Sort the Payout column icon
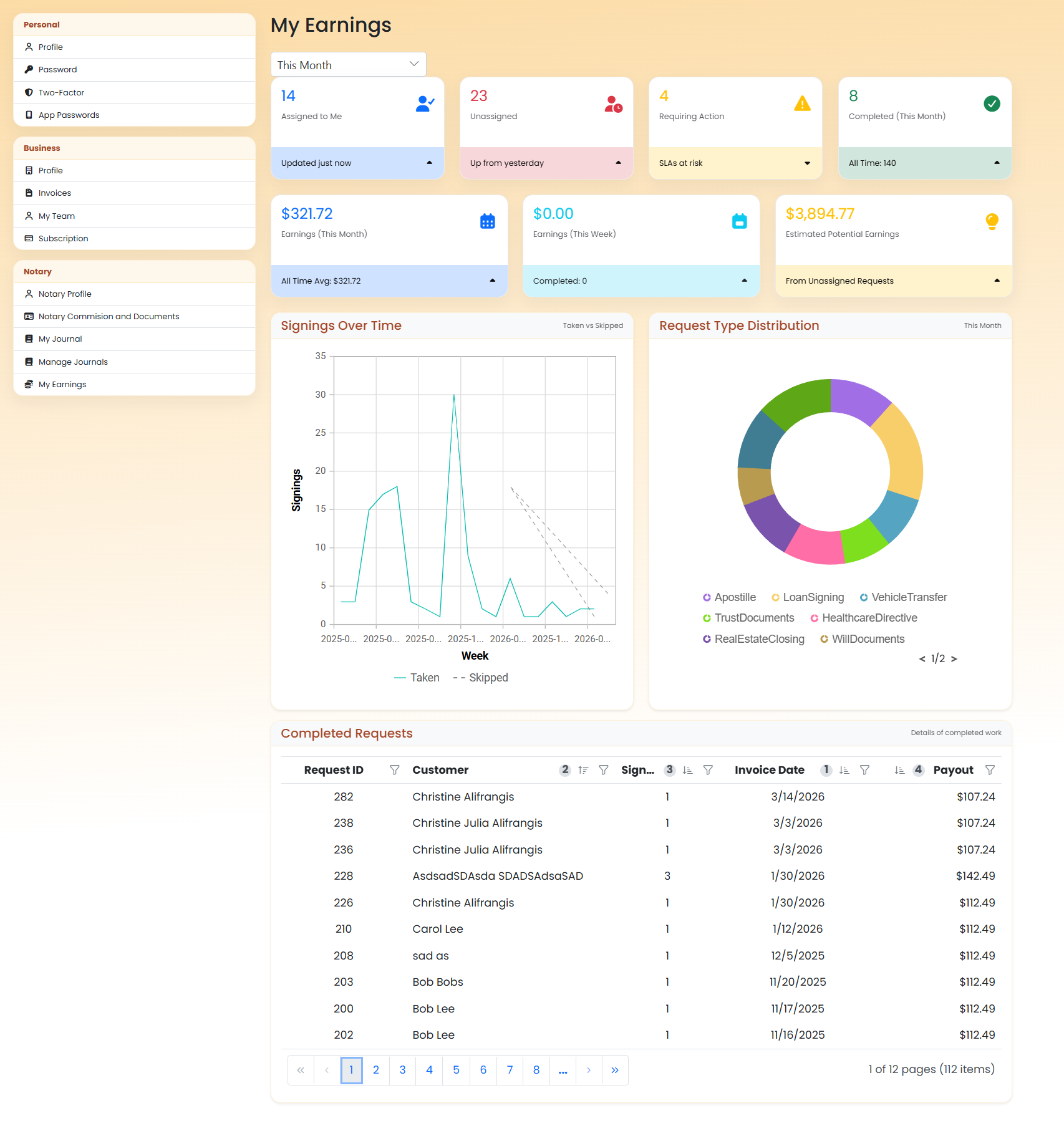Screen dimensions: 1064x1131 pos(899,770)
